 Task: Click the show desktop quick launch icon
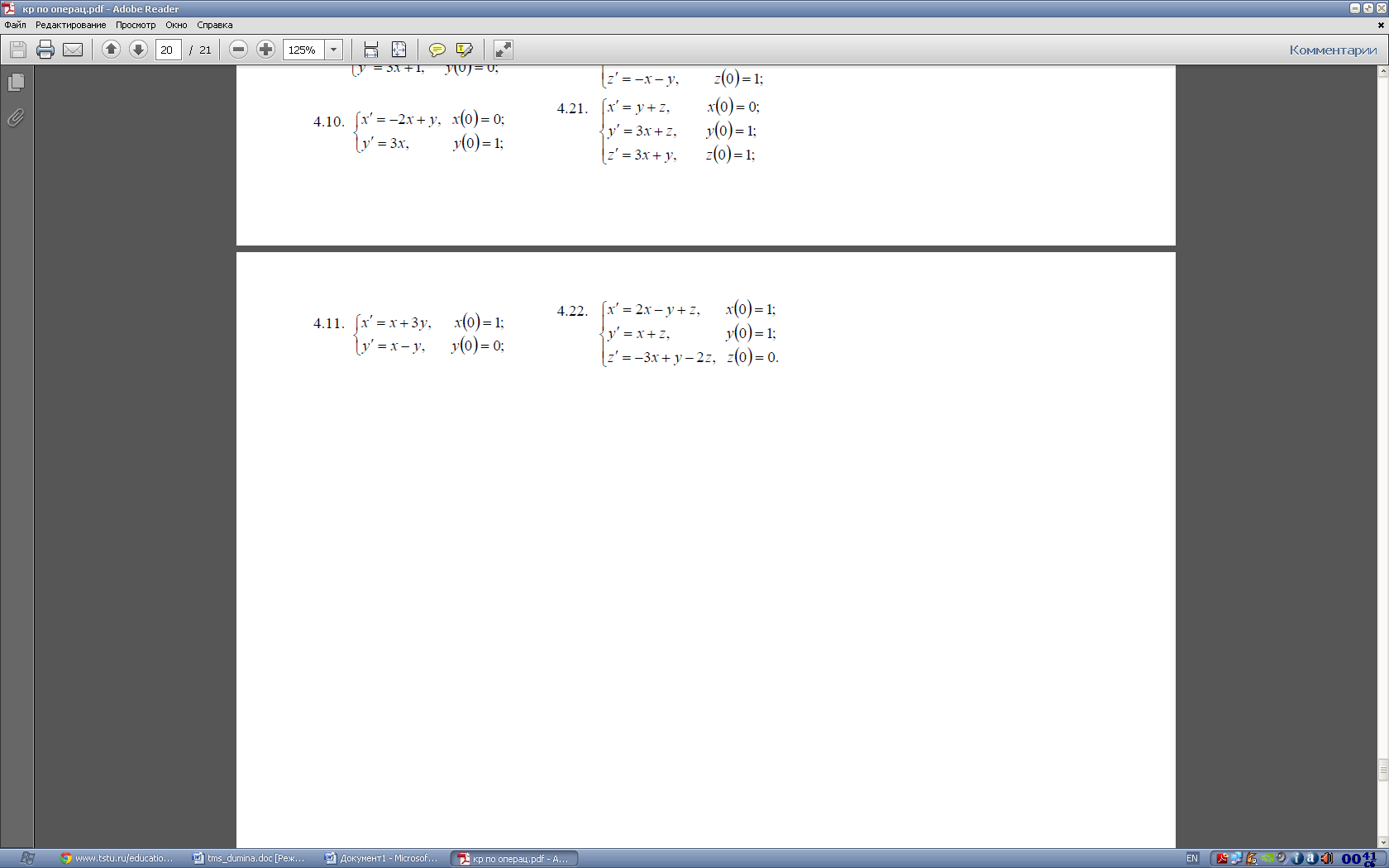tap(27, 858)
